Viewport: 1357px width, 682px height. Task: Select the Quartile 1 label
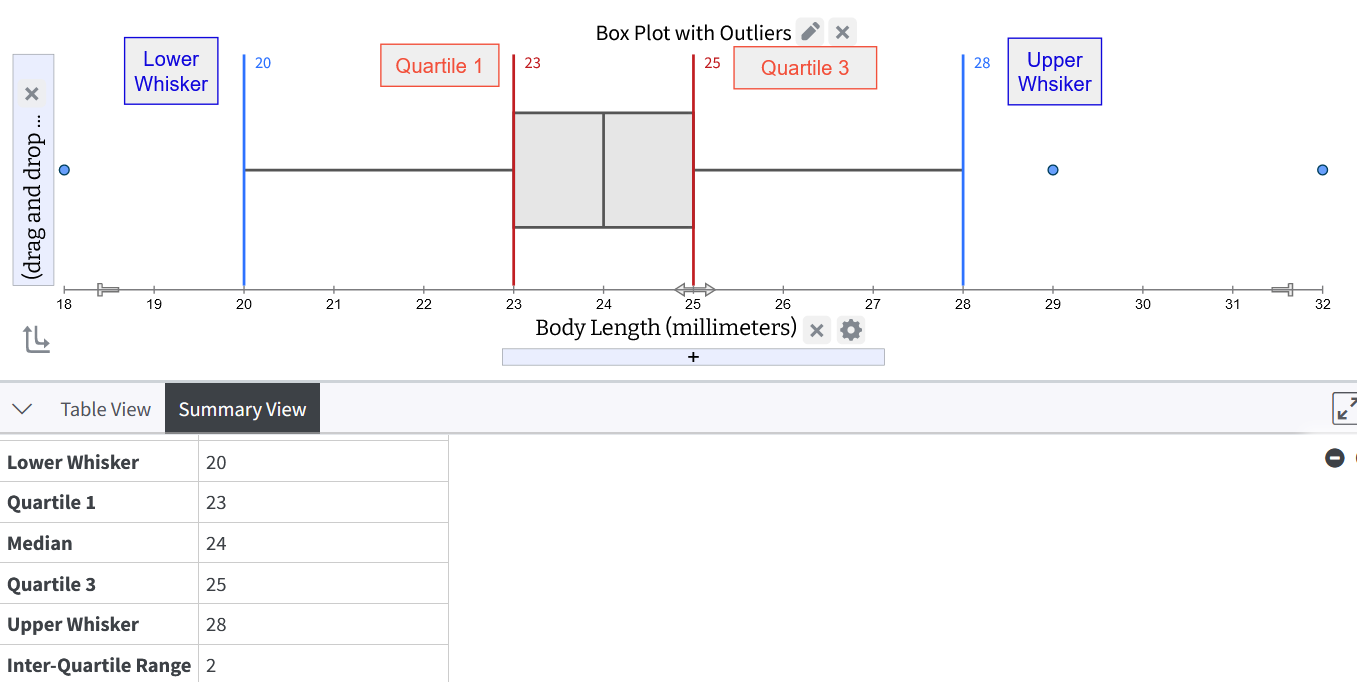[x=439, y=66]
